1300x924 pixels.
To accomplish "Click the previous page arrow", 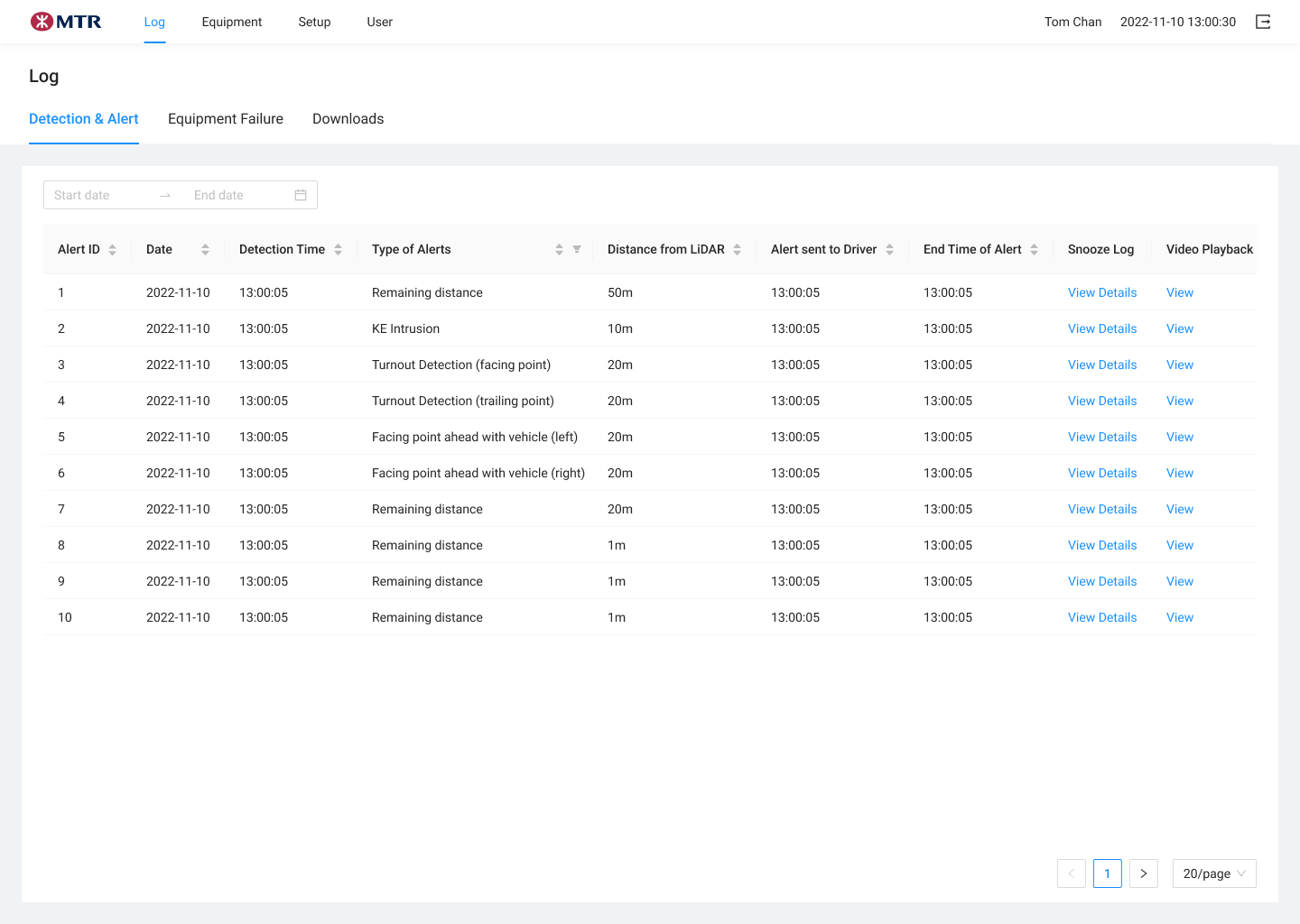I will (1071, 873).
